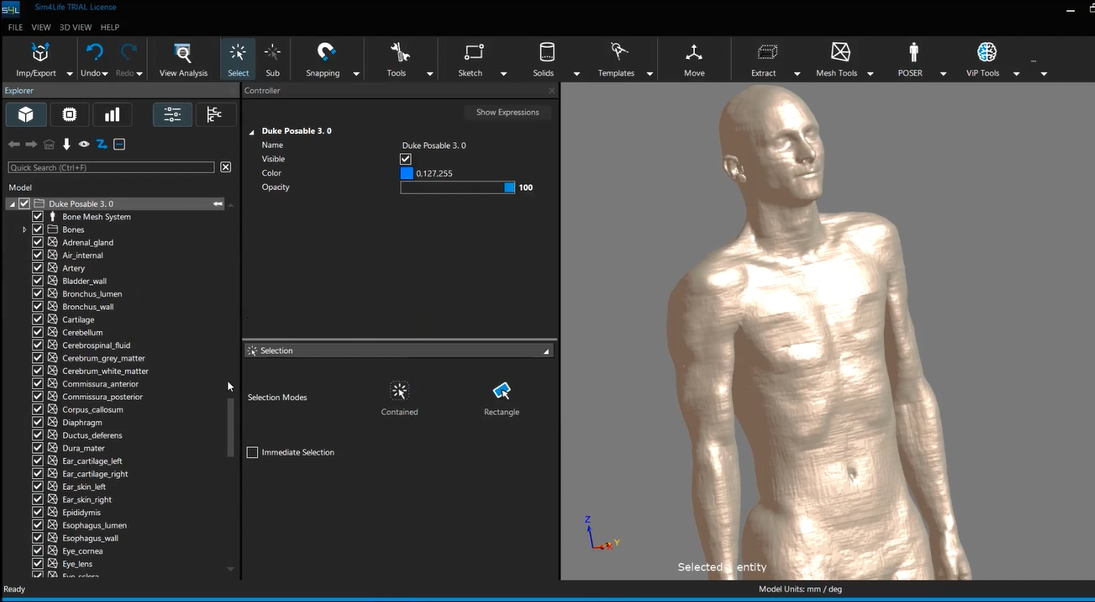Enable the Immediate Selection checkbox

pos(253,453)
